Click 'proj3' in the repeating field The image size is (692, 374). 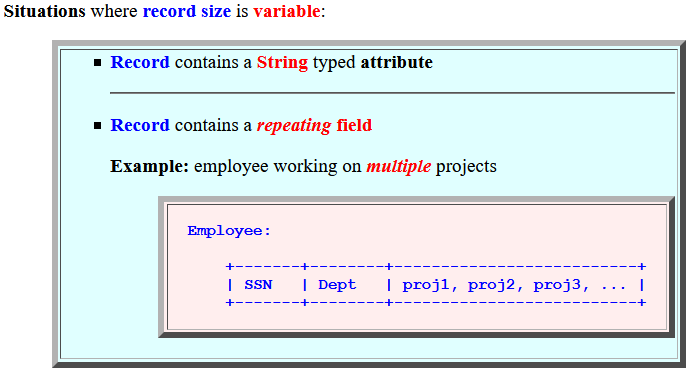click(557, 285)
